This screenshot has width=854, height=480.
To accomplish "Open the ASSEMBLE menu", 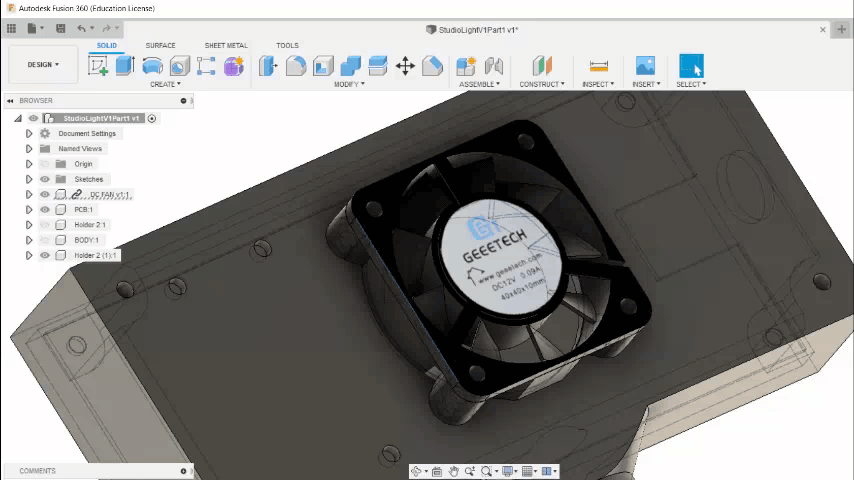I will click(x=479, y=84).
